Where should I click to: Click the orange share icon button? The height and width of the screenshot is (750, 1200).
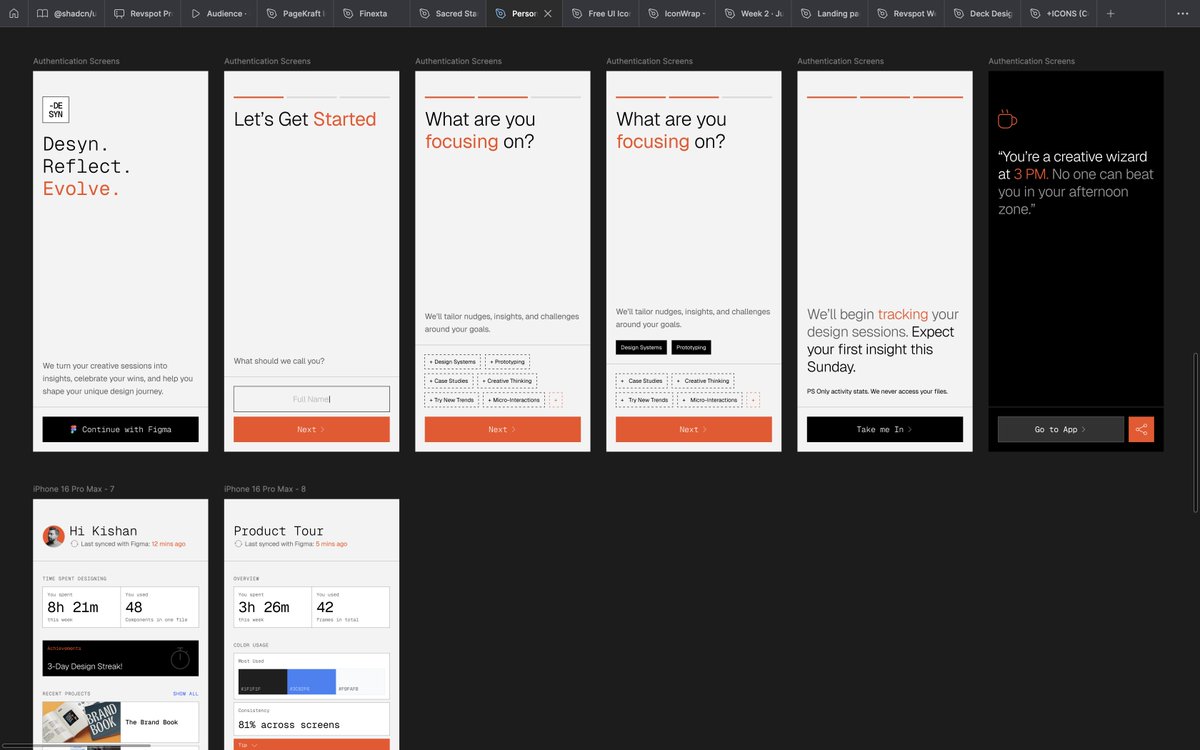tap(1141, 429)
